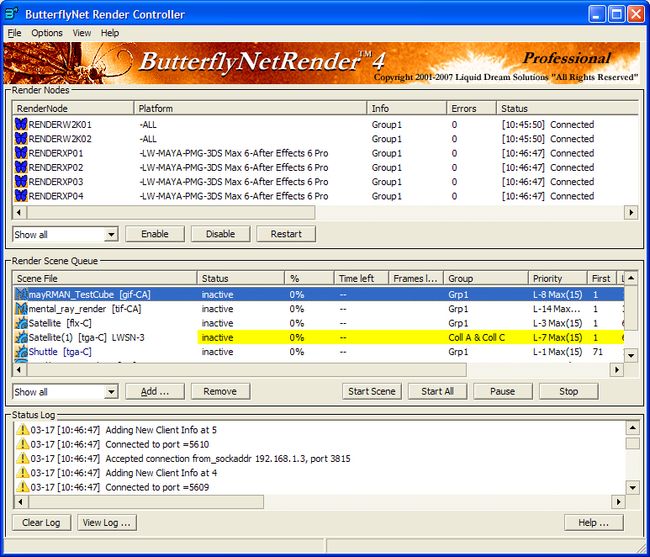Click the butterfly icon beside RENDERW2K01
Image resolution: width=650 pixels, height=557 pixels.
21,124
